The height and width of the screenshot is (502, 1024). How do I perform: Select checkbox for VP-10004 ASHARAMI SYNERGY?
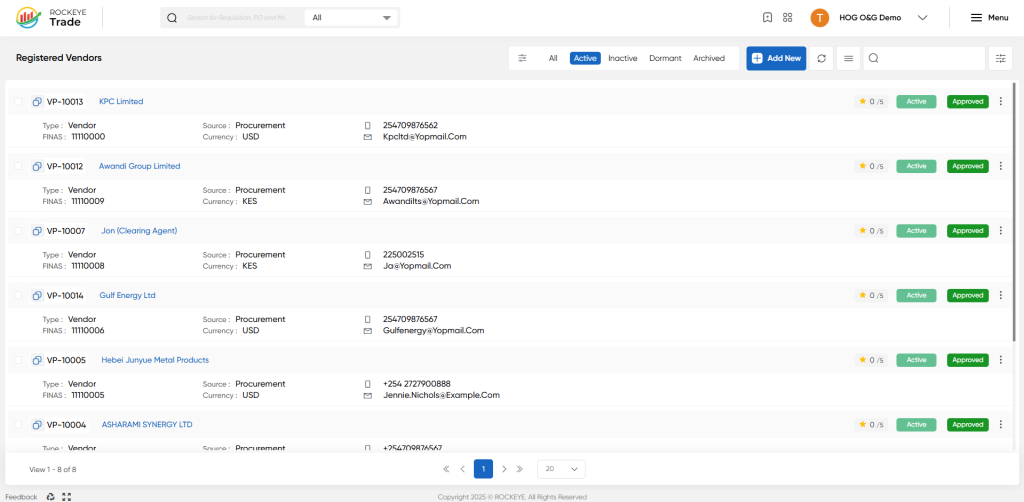(18, 425)
